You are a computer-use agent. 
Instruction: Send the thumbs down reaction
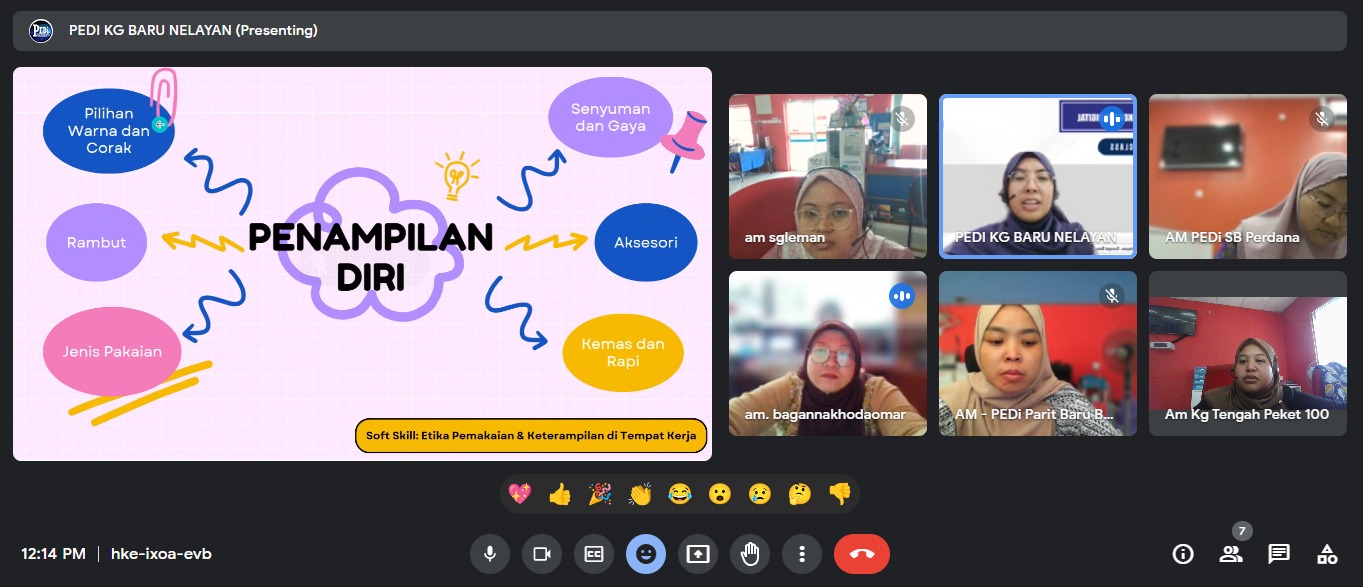840,494
